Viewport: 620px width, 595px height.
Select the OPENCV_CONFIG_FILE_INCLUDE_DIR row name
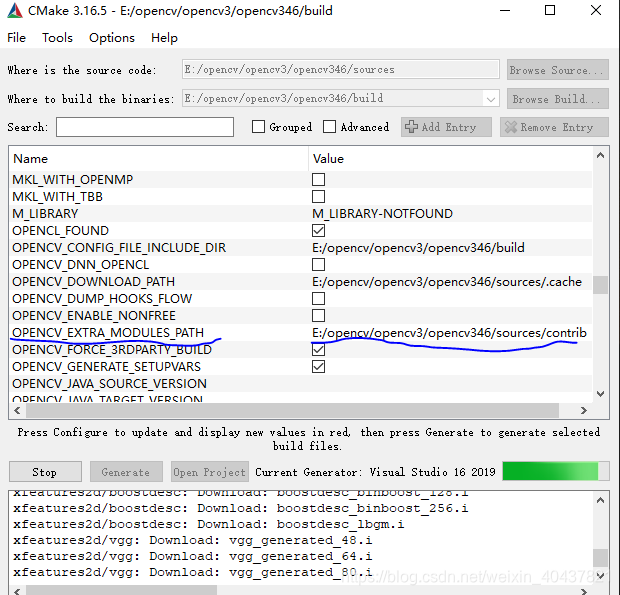pos(119,247)
